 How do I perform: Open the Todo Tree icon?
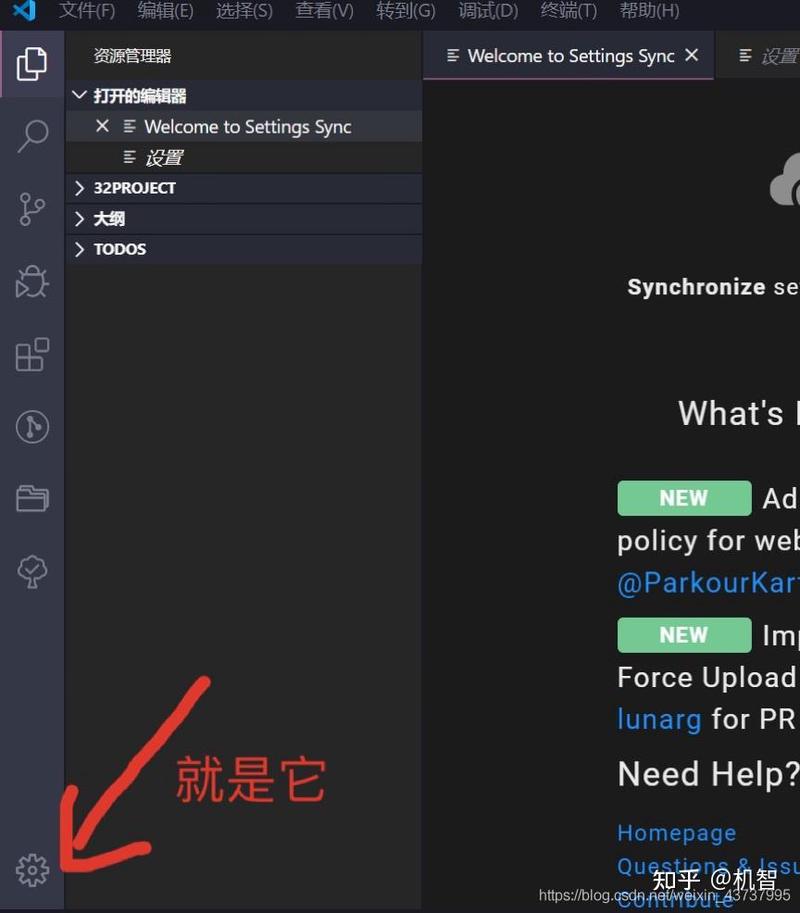pos(32,571)
